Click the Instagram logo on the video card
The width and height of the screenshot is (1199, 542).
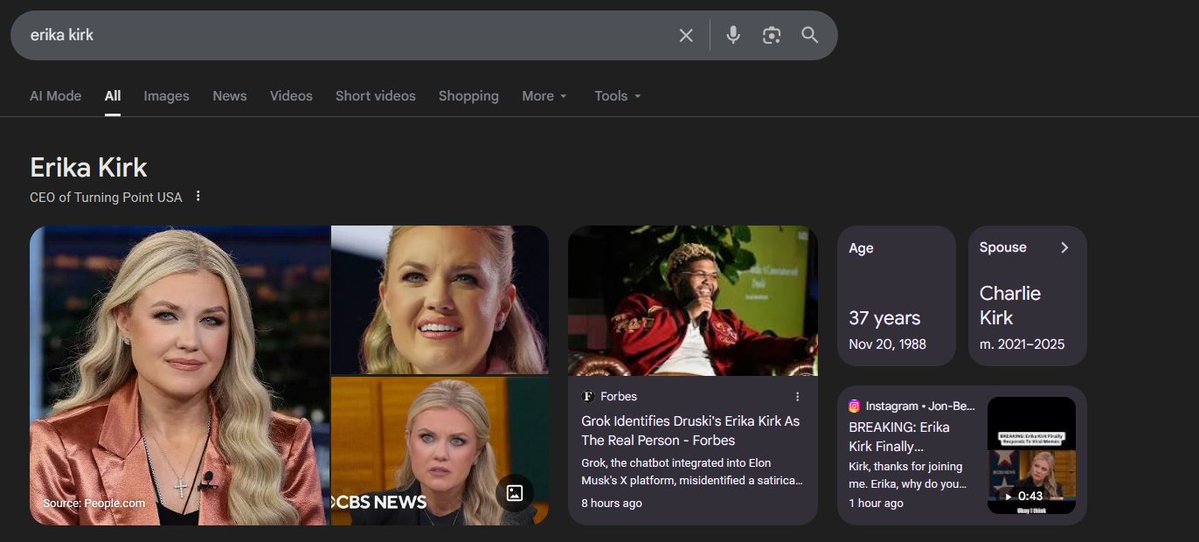pos(855,406)
